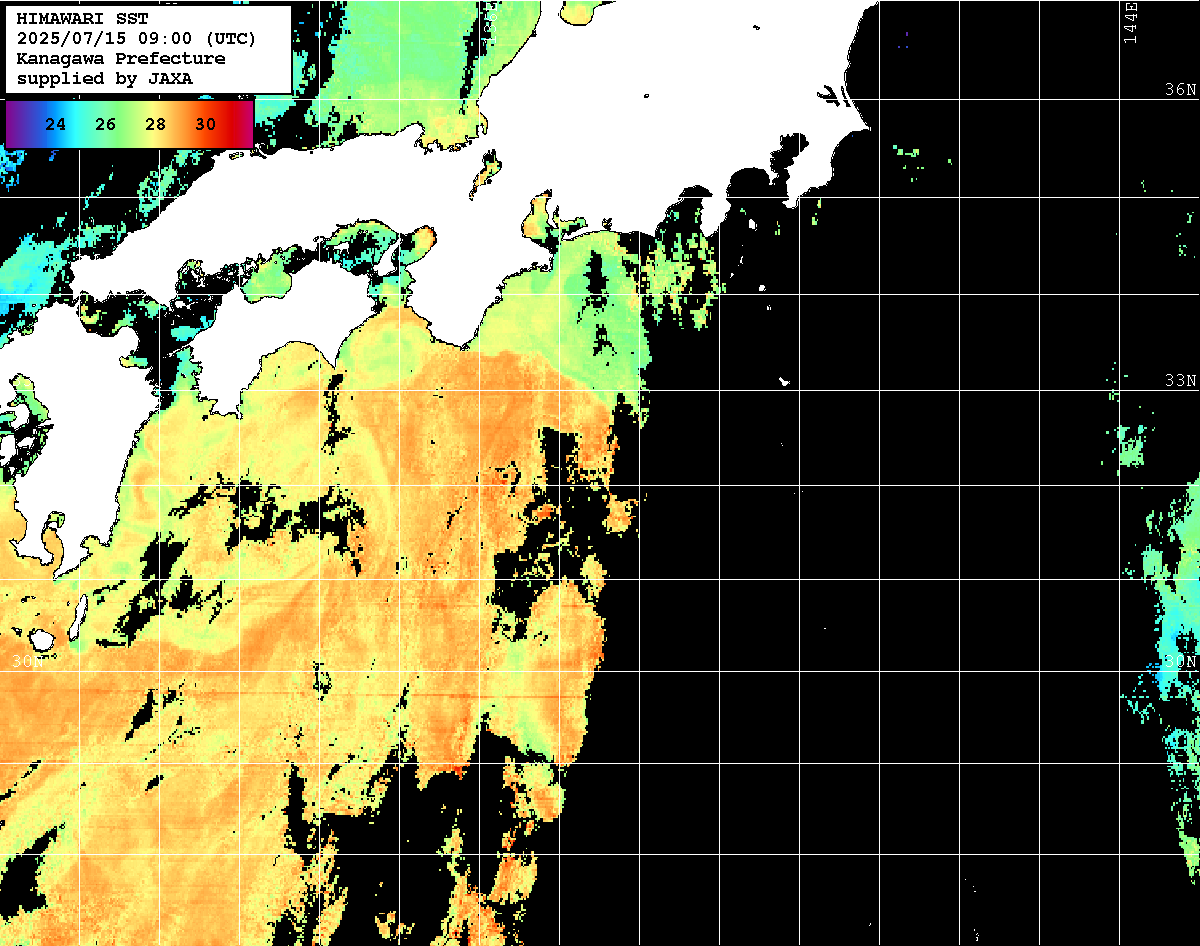Click the 24 value on temperature colorbar
Image resolution: width=1200 pixels, height=946 pixels.
tap(56, 125)
